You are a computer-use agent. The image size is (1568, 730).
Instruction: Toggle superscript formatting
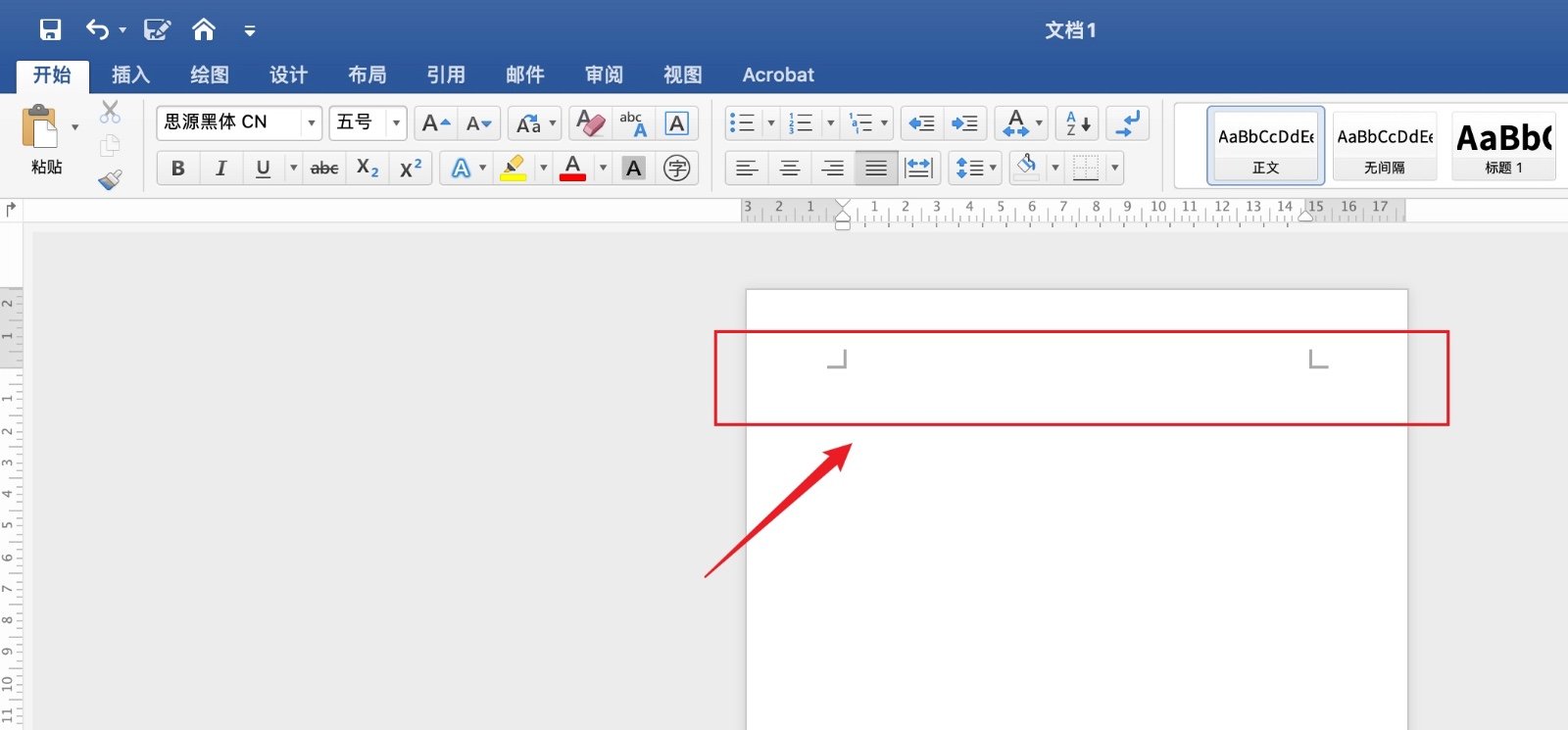click(x=411, y=169)
